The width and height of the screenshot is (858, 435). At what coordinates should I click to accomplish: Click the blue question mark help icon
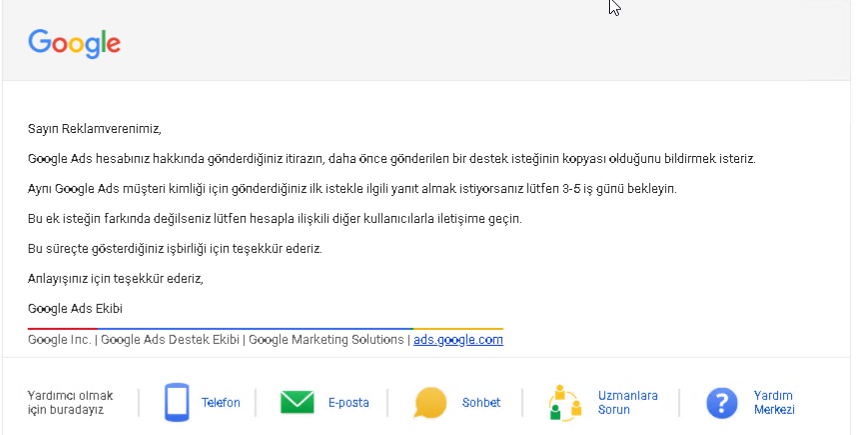(722, 403)
